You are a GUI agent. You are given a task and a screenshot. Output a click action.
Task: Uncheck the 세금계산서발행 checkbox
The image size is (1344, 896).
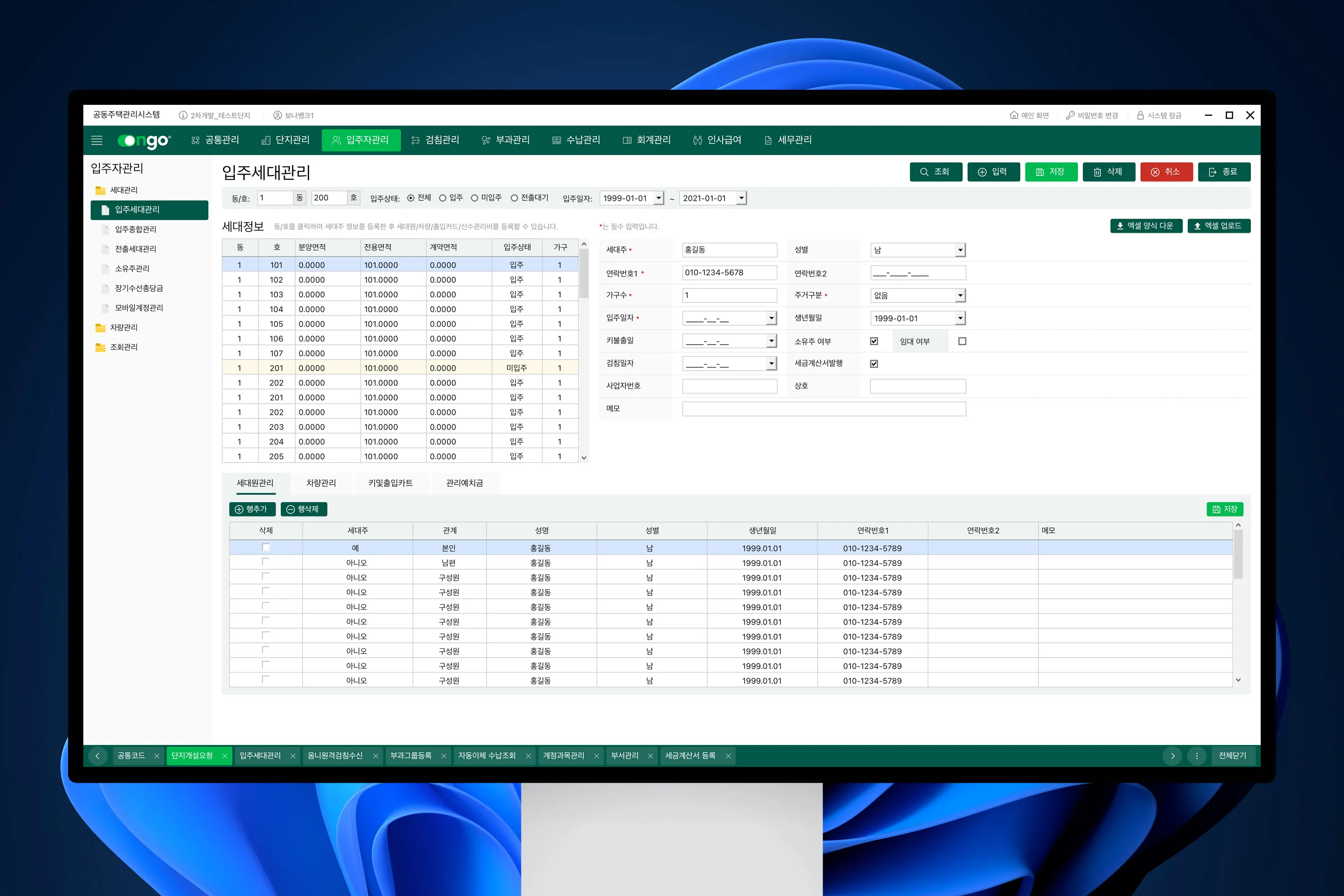click(x=874, y=364)
